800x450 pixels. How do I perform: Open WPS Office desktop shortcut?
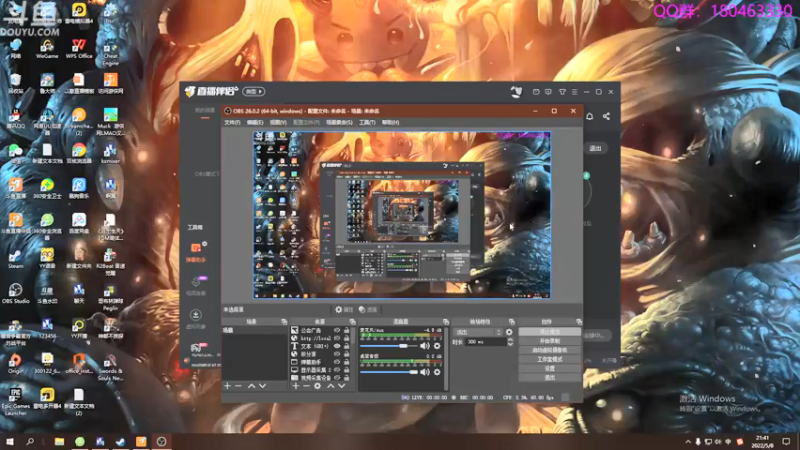click(79, 49)
